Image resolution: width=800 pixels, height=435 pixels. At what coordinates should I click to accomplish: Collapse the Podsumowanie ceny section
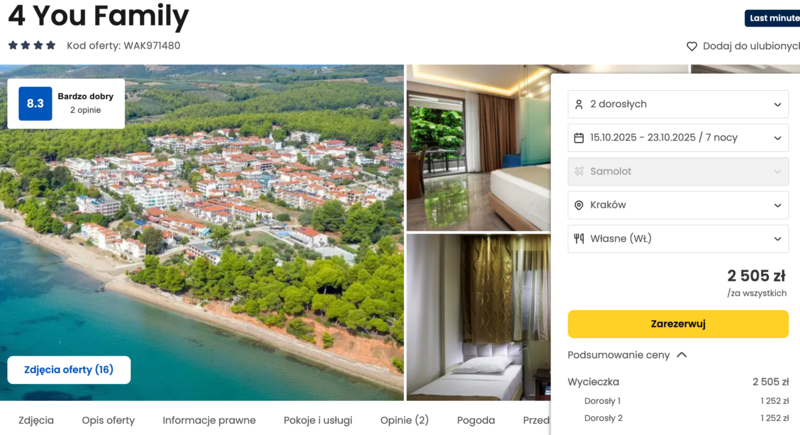pos(627,355)
